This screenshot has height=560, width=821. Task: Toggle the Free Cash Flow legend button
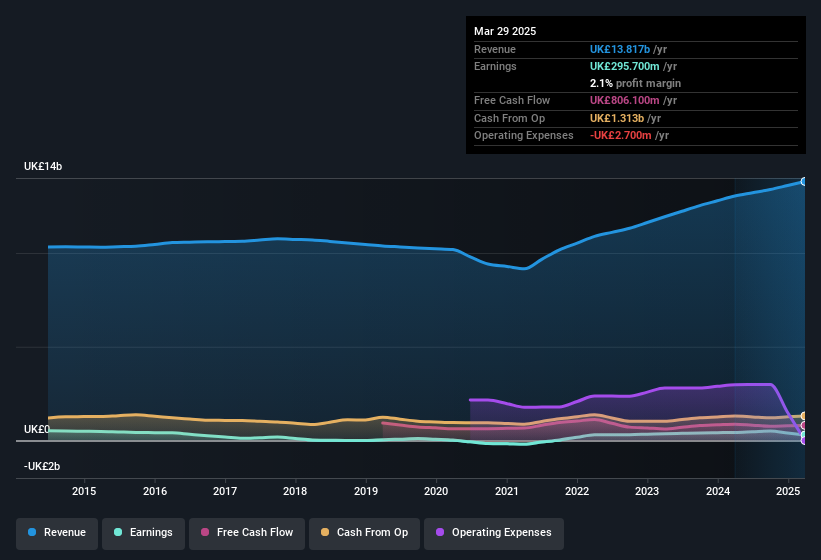(x=247, y=533)
